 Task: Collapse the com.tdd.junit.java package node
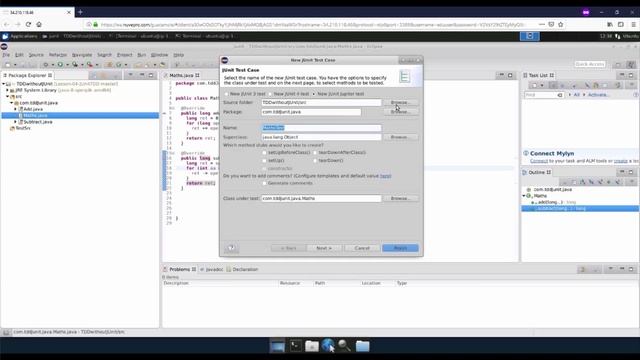(11, 103)
